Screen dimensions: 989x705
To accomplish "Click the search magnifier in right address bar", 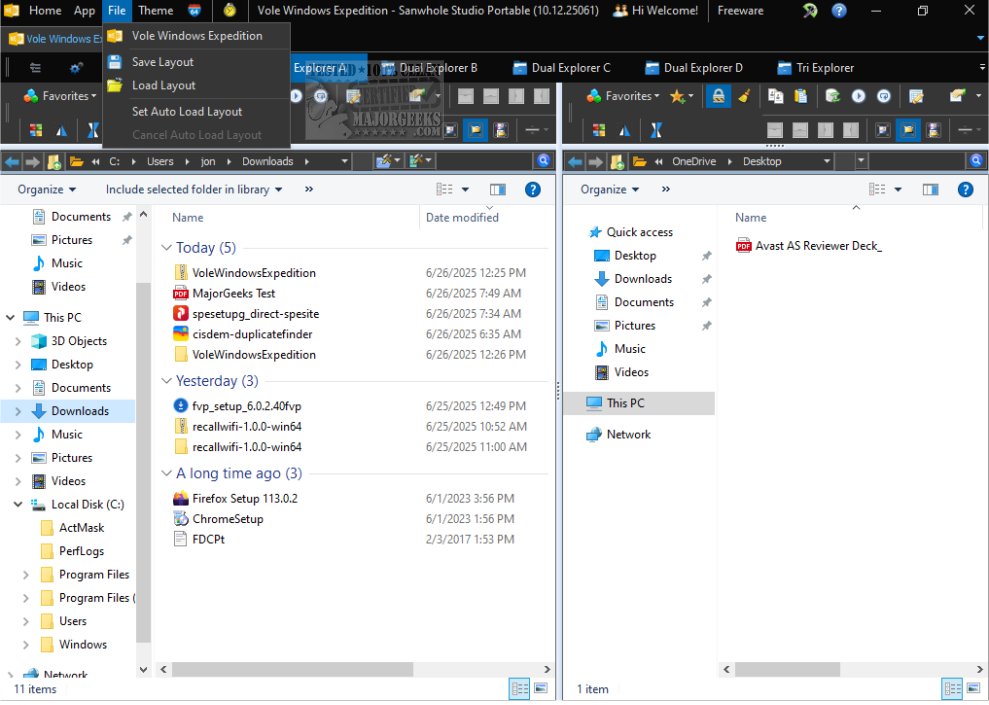I will [x=976, y=161].
